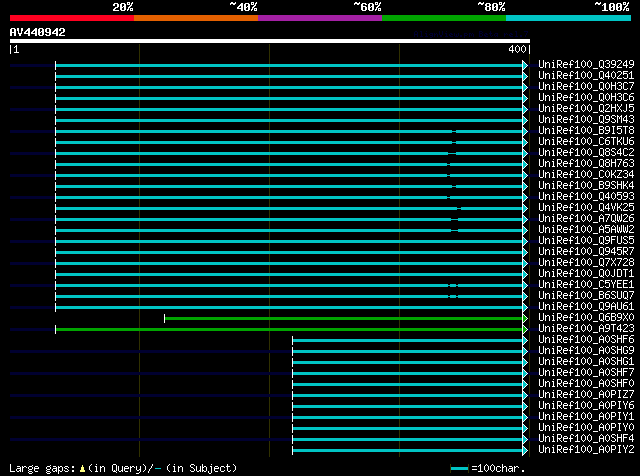Select the UniRef100_Q9FUS5 label
The height and width of the screenshot is (476, 640).
(x=586, y=240)
